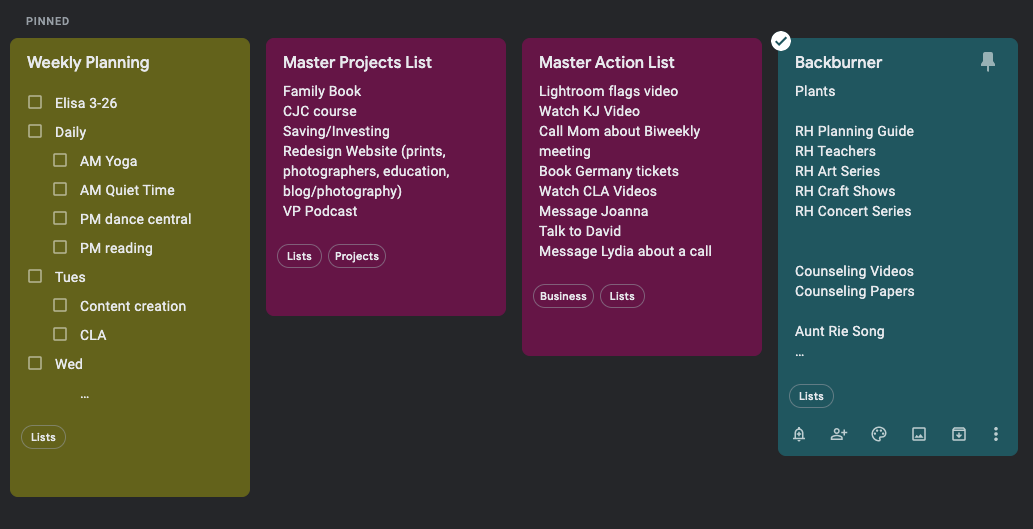Click the Projects label chip

357,256
